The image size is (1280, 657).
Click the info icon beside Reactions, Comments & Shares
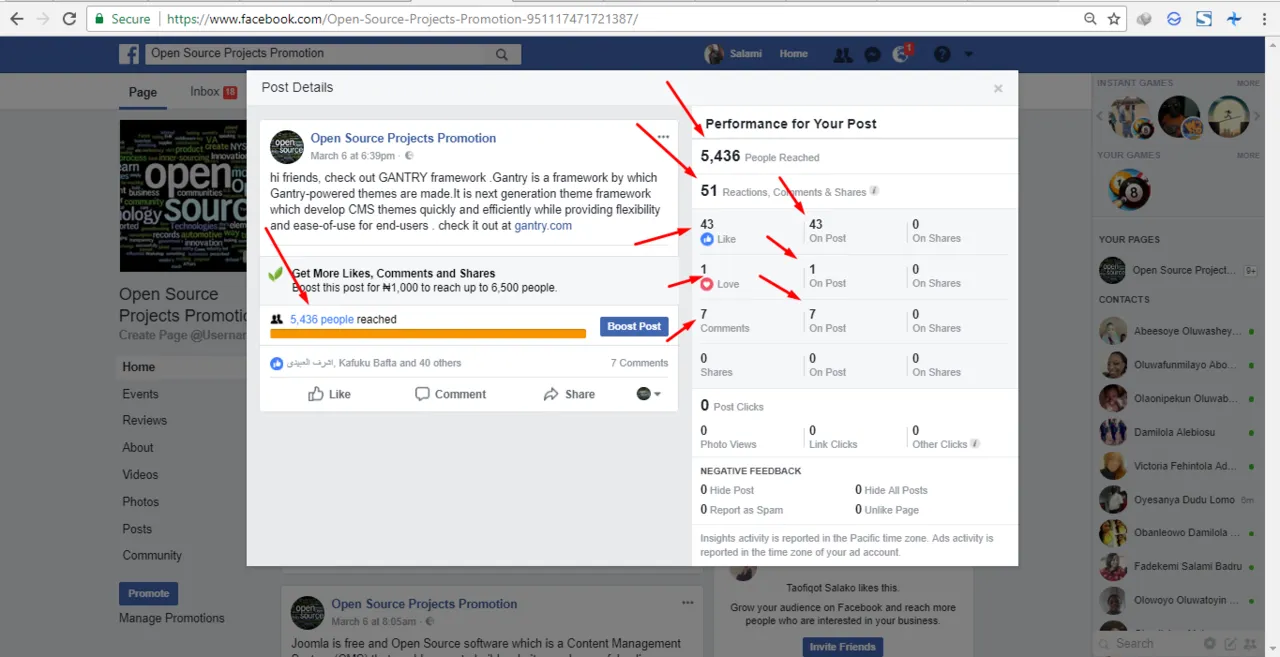[874, 191]
